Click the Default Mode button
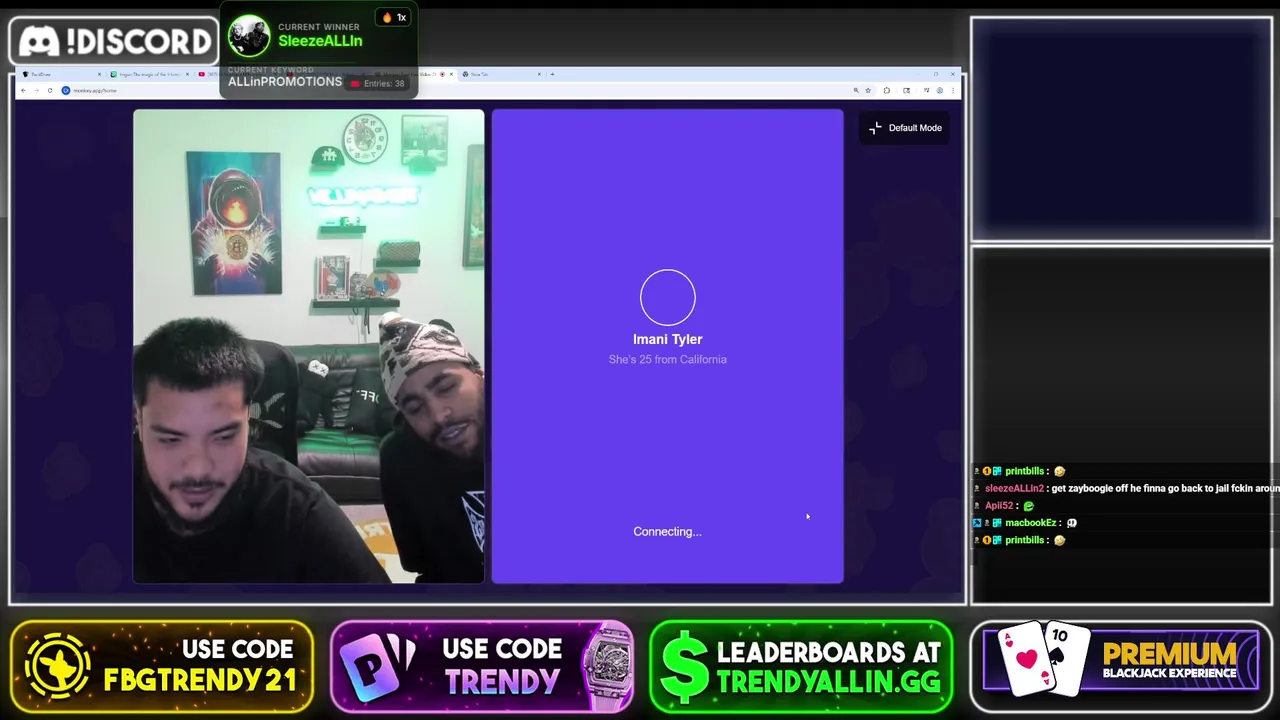Screen dimensions: 1280x720 [905, 128]
